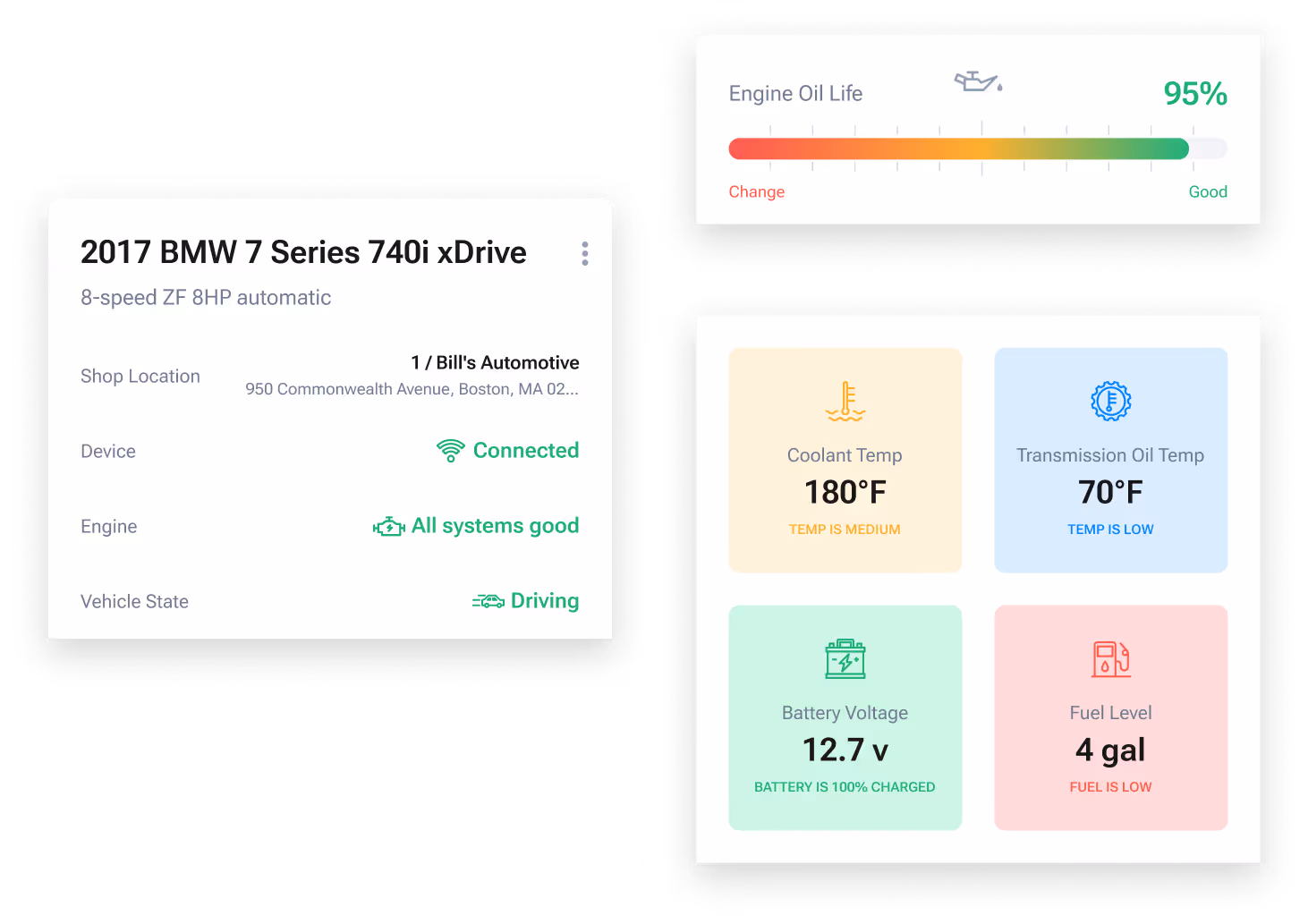Click the All systems good status

(495, 526)
